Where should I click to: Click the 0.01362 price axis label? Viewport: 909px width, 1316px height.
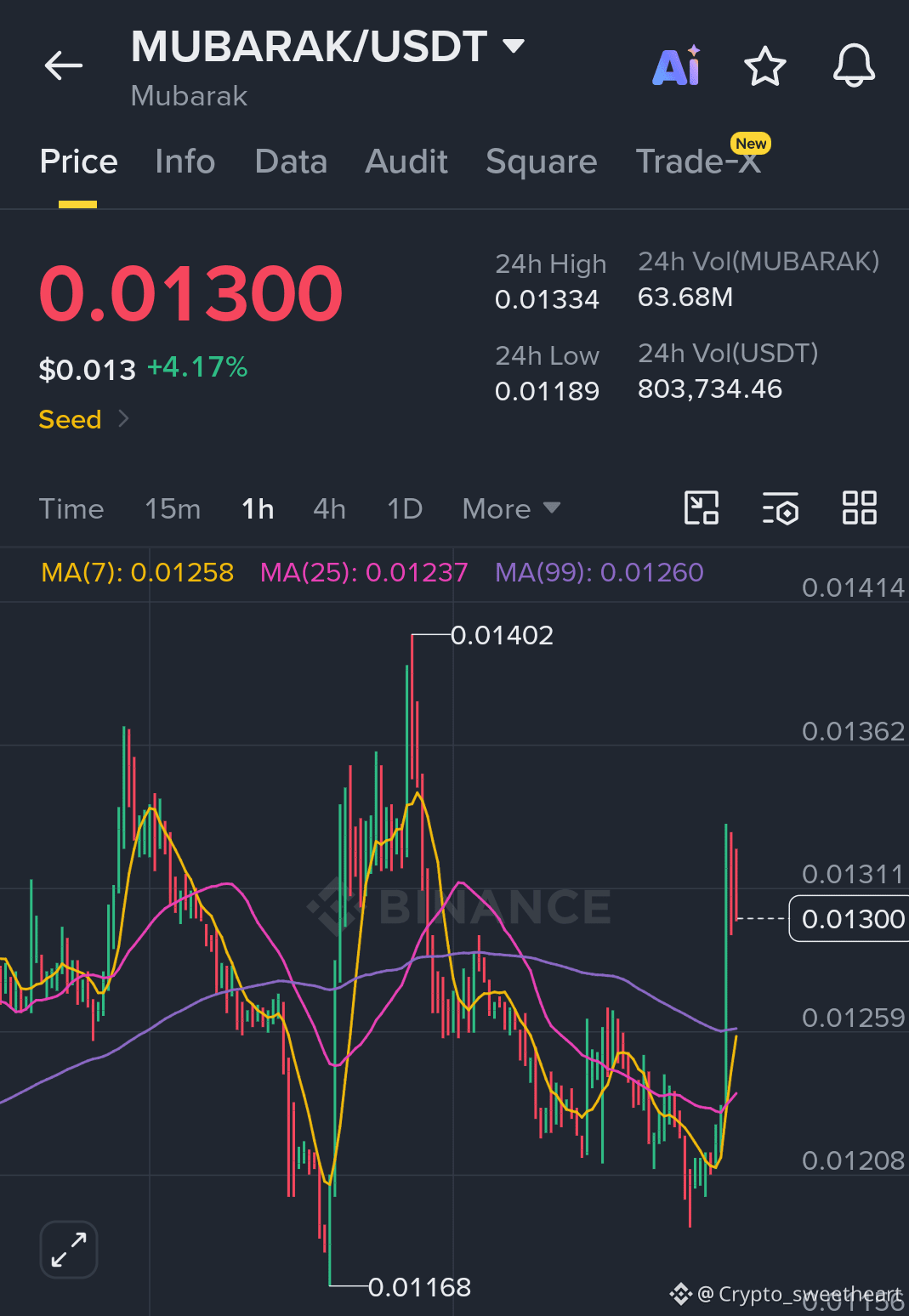coord(853,732)
